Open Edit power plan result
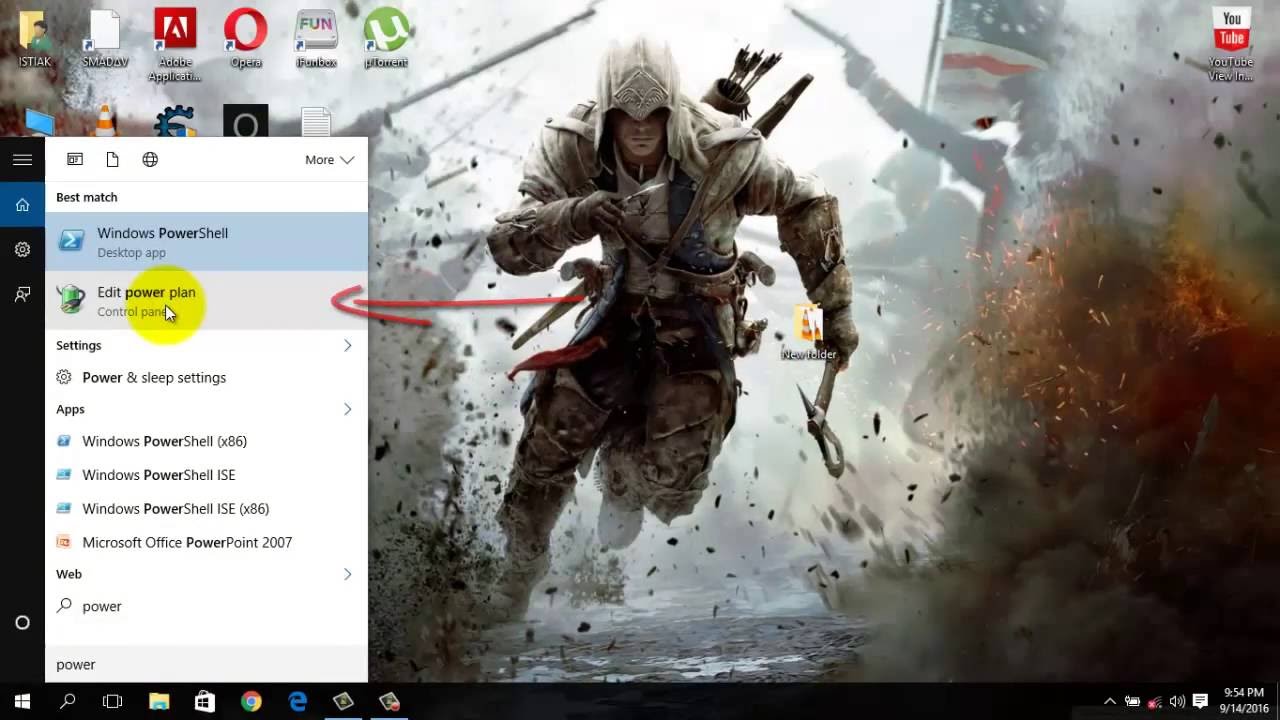Image resolution: width=1280 pixels, height=720 pixels. [207, 301]
